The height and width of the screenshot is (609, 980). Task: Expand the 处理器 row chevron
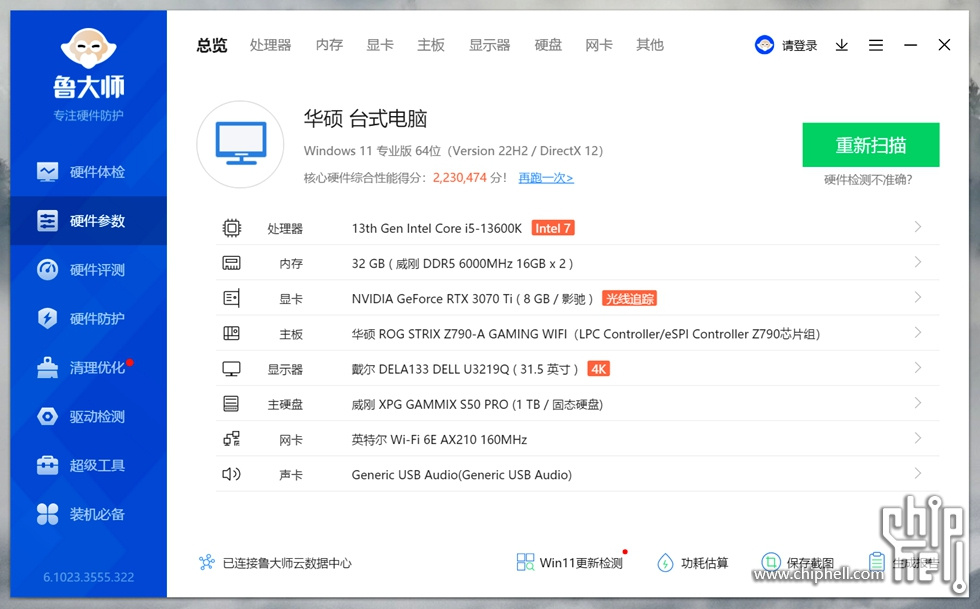918,227
